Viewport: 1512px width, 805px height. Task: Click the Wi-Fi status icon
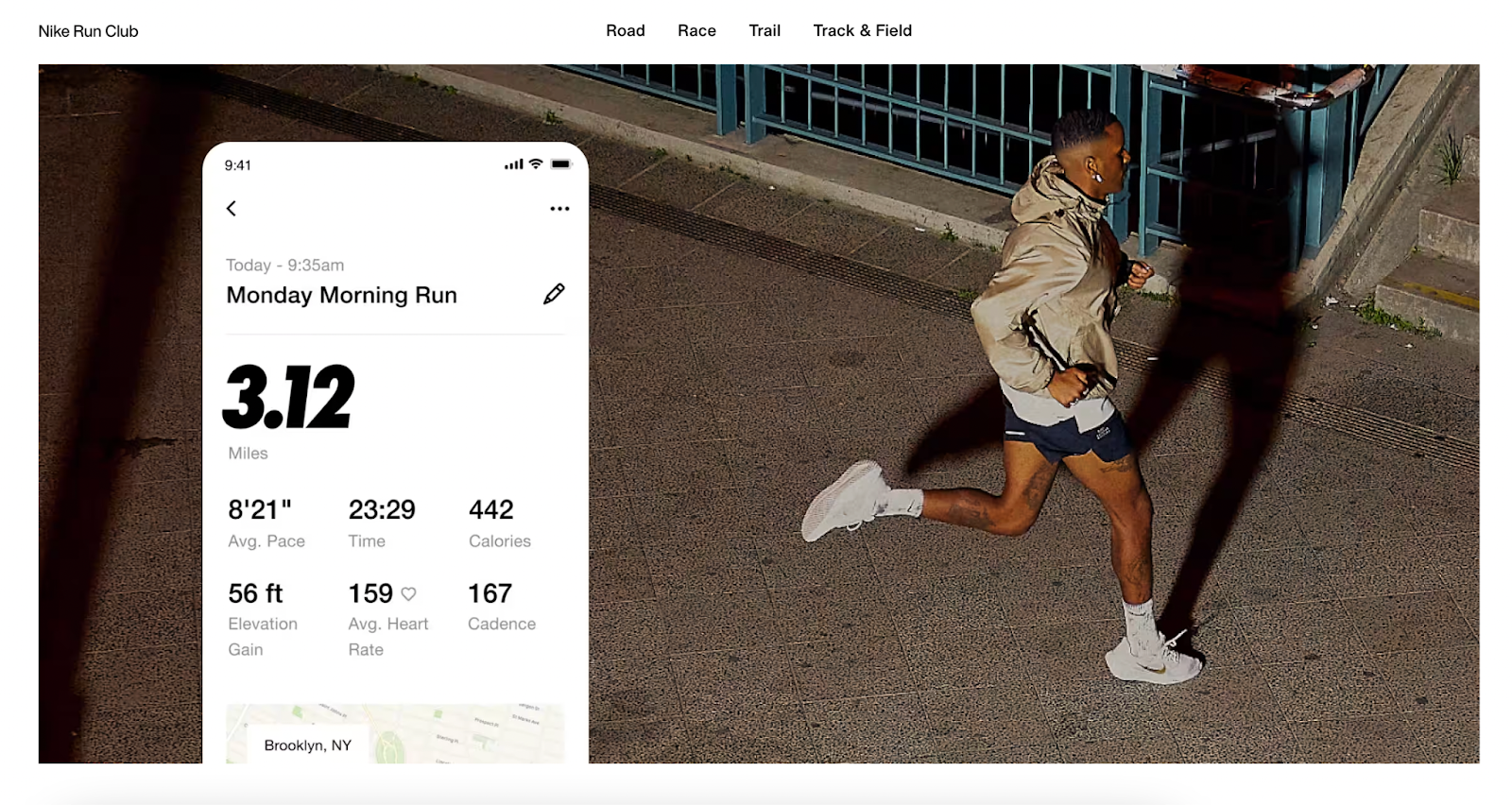coord(536,163)
